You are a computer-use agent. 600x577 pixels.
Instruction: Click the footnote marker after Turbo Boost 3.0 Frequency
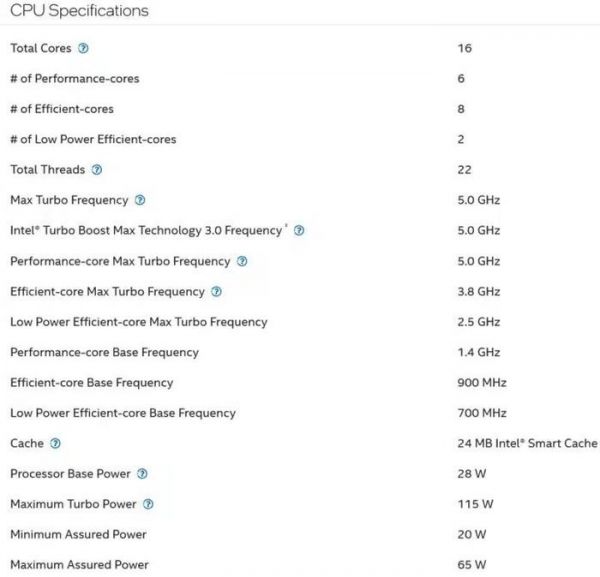287,227
